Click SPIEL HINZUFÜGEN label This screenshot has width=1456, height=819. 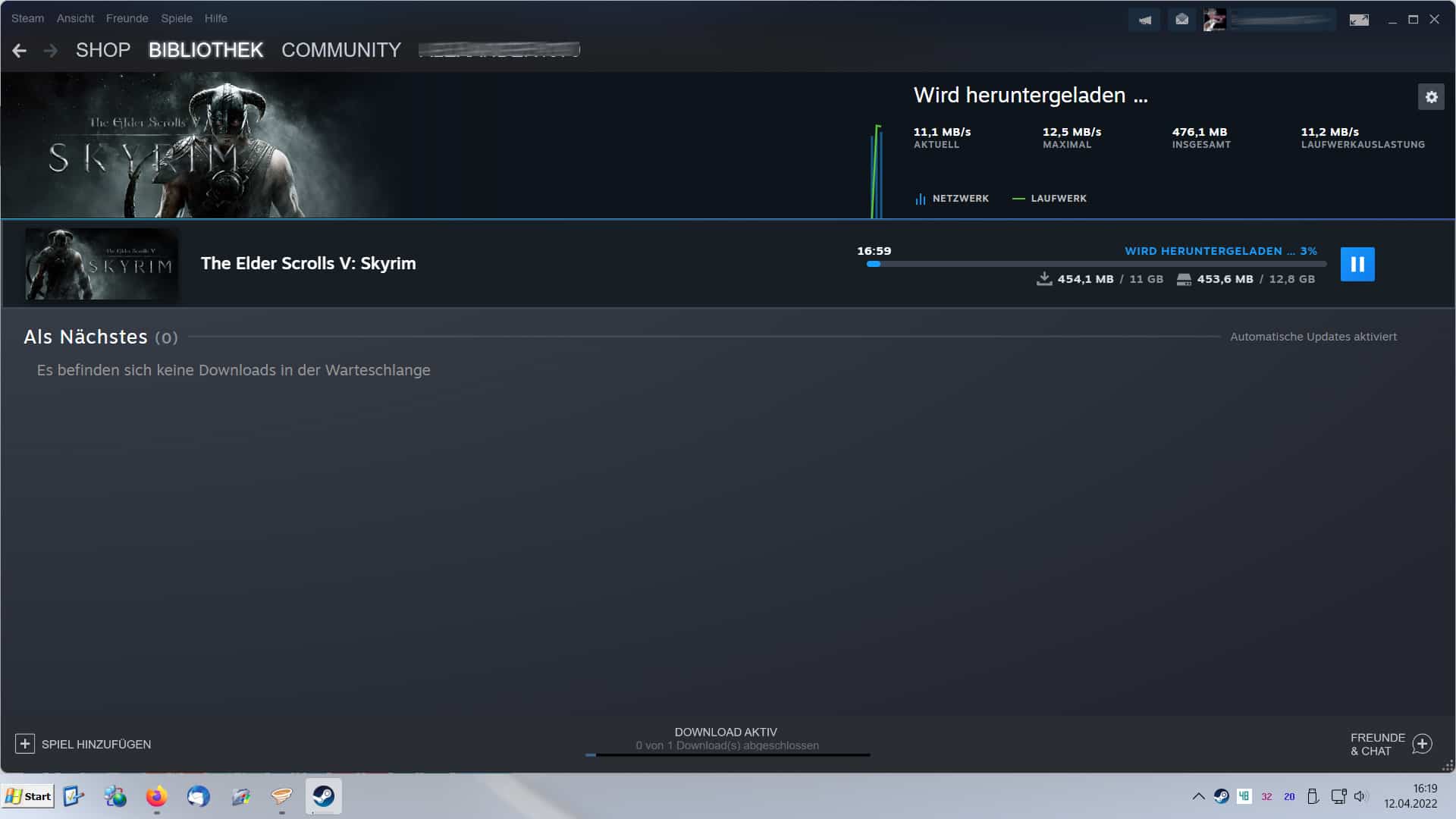[x=96, y=745]
